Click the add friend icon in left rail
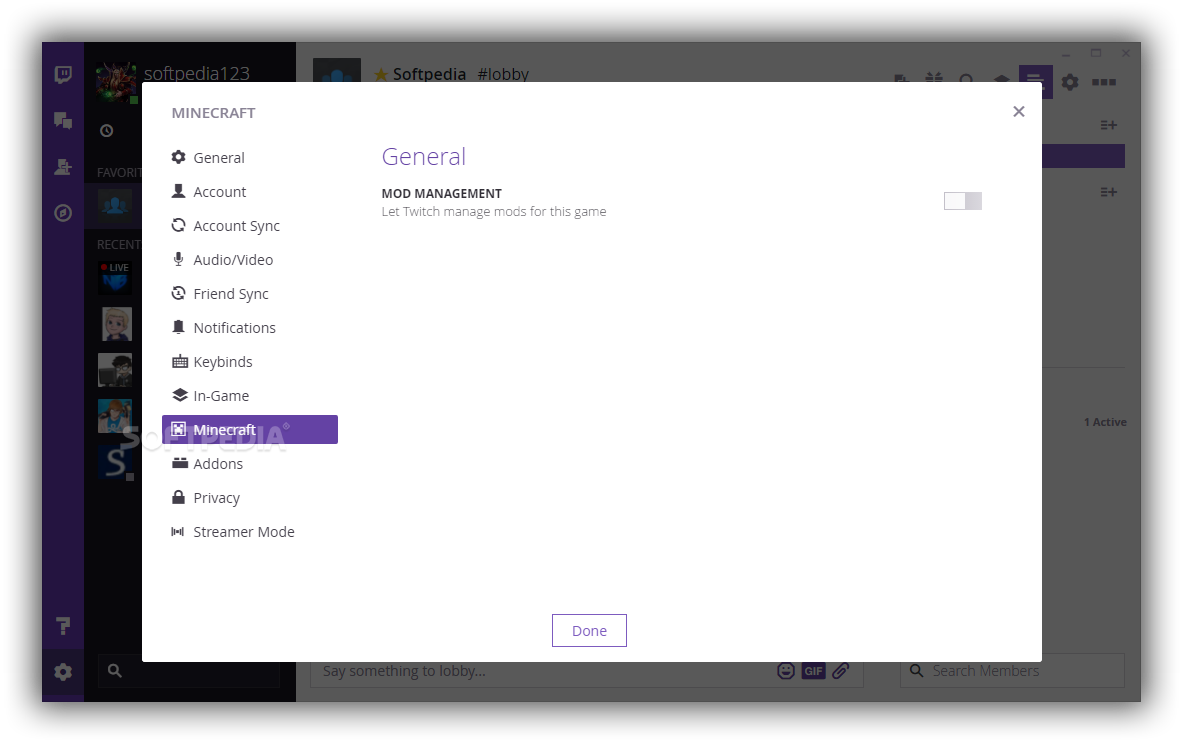This screenshot has width=1183, height=744. click(63, 167)
